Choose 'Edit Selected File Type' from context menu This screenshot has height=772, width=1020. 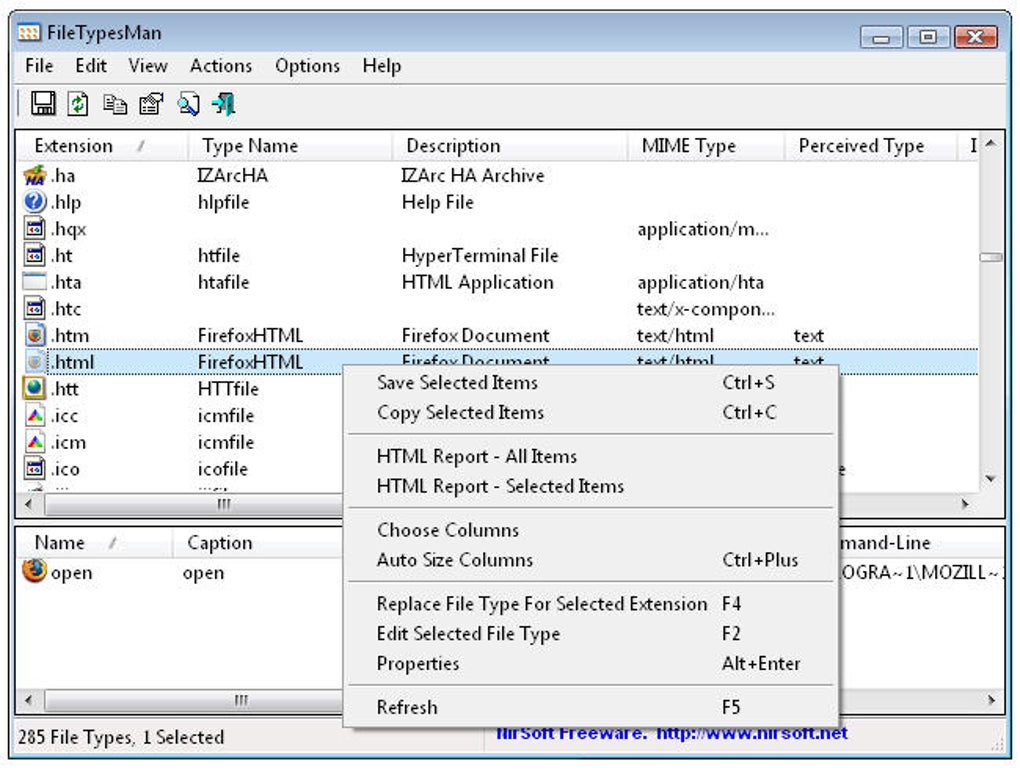click(x=468, y=634)
